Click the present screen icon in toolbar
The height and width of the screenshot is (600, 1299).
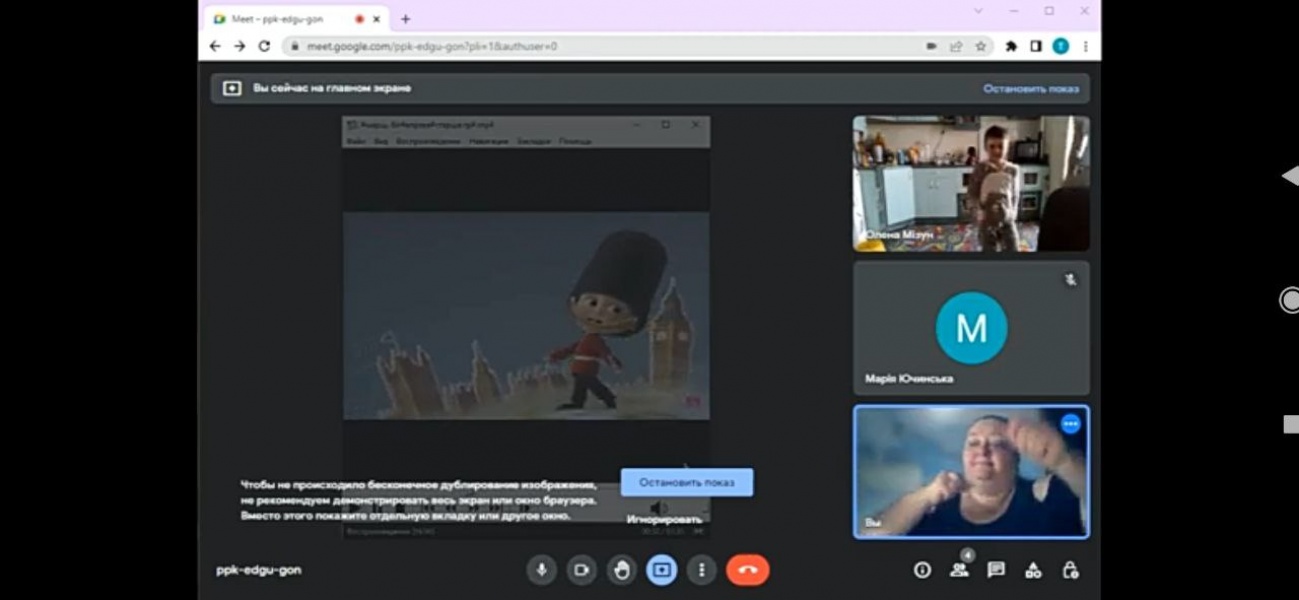tap(661, 570)
